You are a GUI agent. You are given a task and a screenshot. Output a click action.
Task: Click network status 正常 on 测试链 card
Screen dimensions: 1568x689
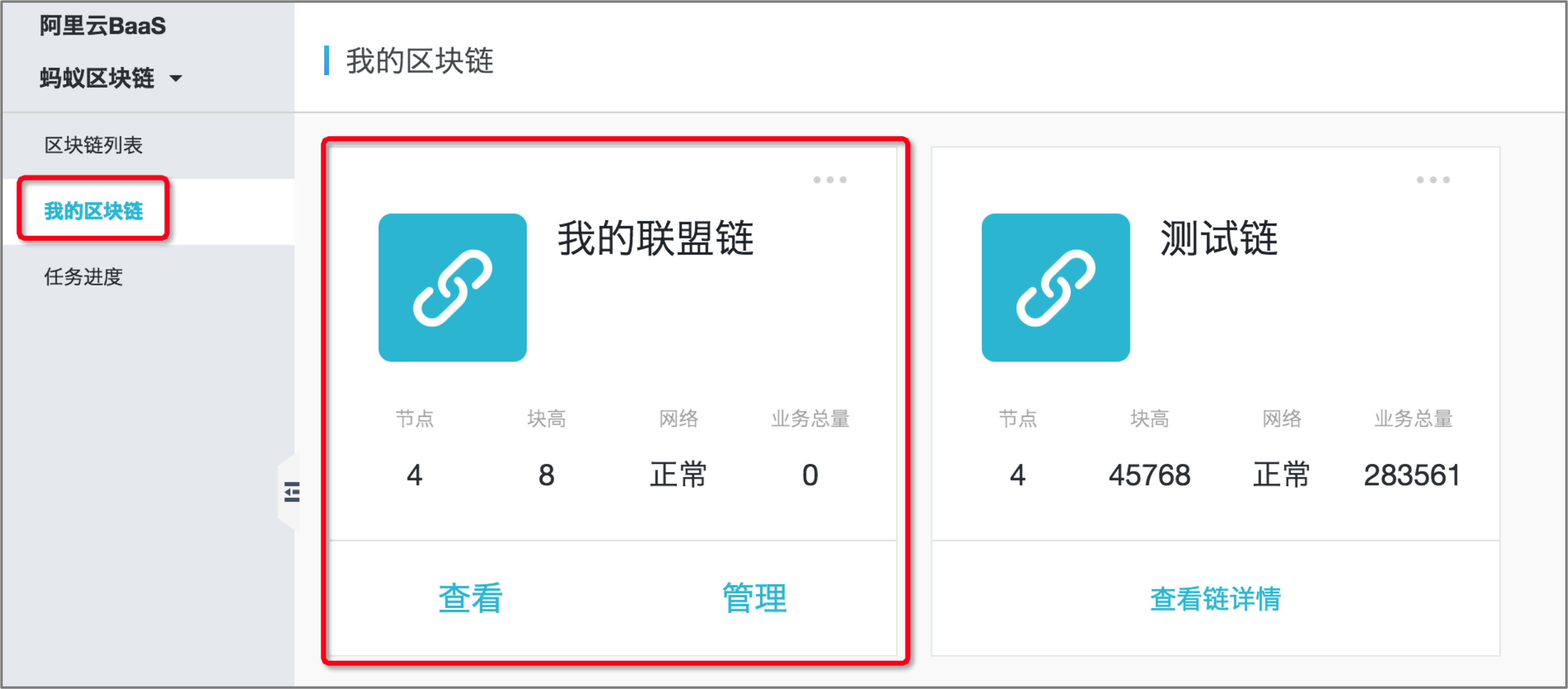tap(1281, 474)
